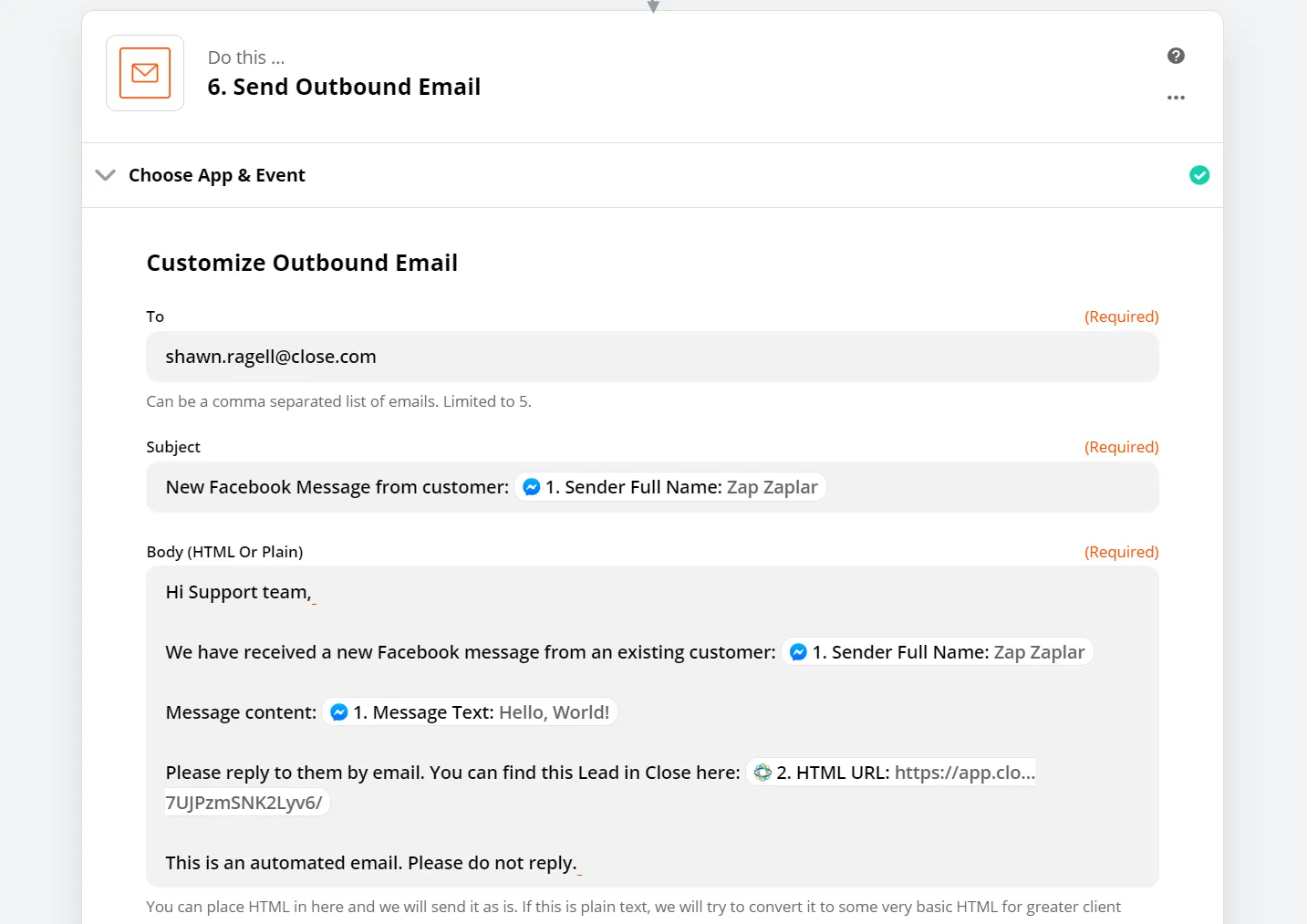The height and width of the screenshot is (924, 1307).
Task: Click the (Required) label for To field
Action: (x=1122, y=317)
